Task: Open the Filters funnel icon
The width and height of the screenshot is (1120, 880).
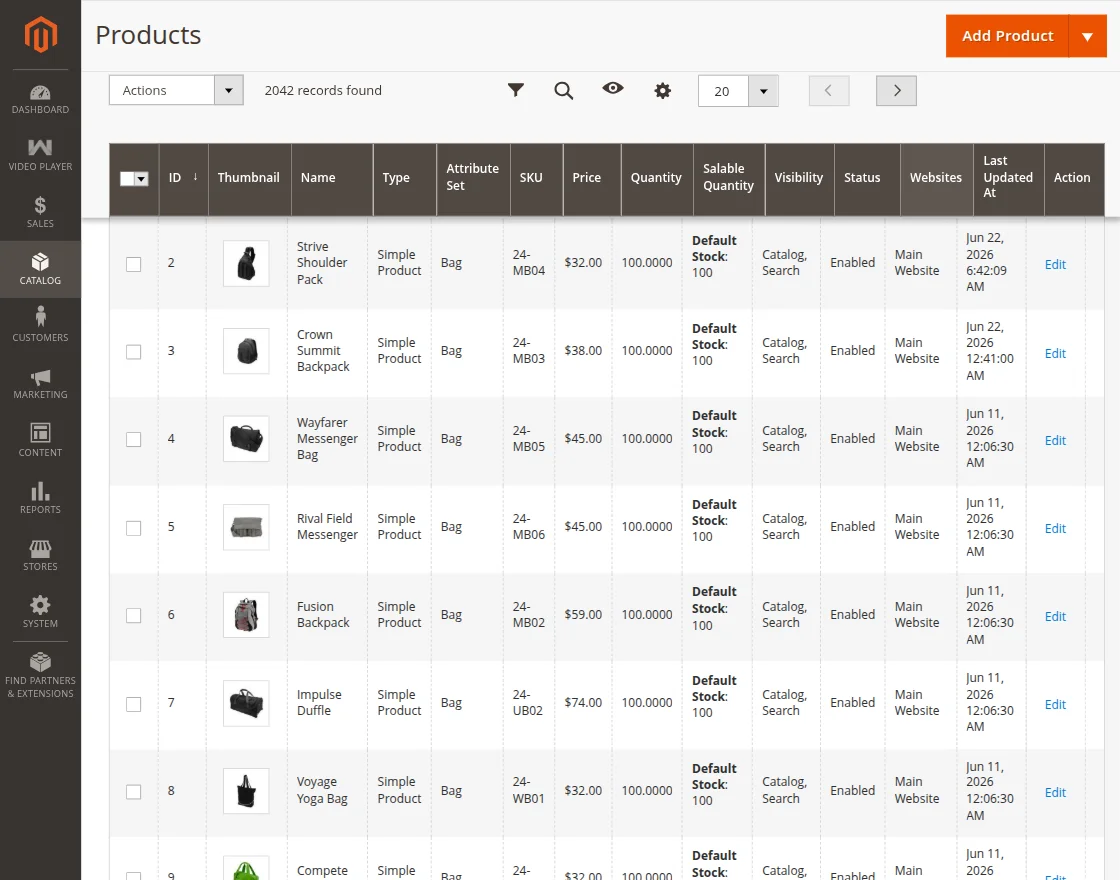Action: click(x=516, y=90)
